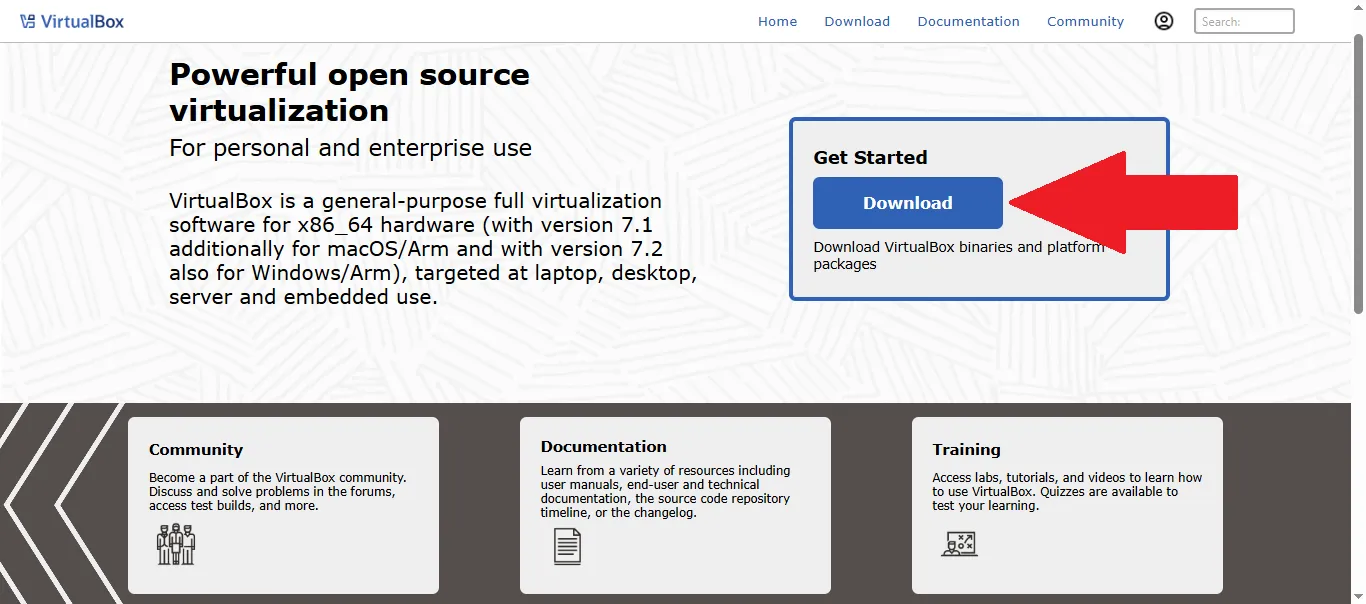Viewport: 1366px width, 604px height.
Task: Open the Home navigation item
Action: click(777, 21)
